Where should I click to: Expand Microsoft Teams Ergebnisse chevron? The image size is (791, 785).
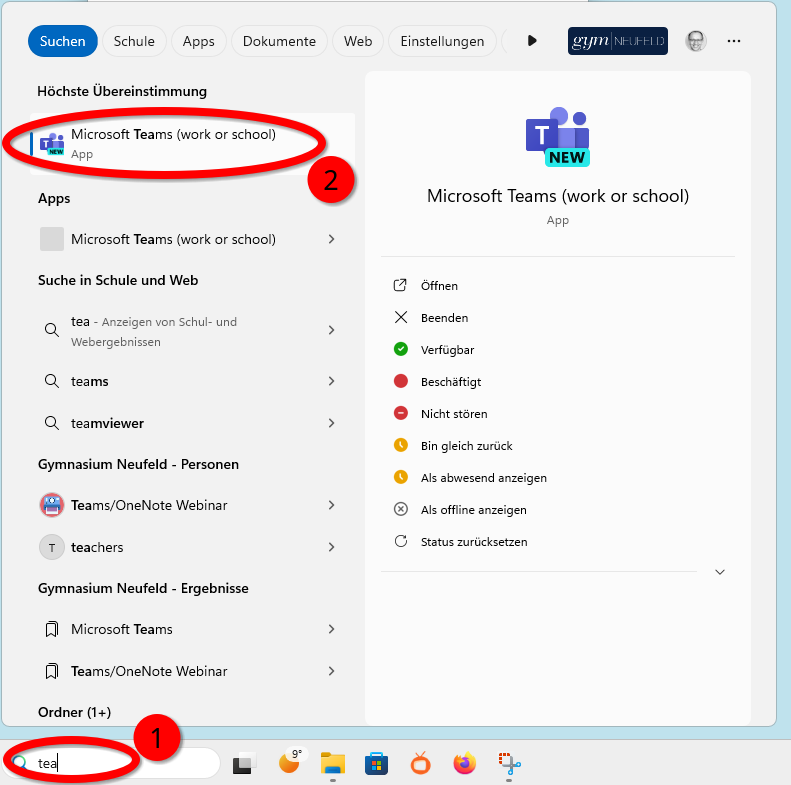click(x=331, y=629)
